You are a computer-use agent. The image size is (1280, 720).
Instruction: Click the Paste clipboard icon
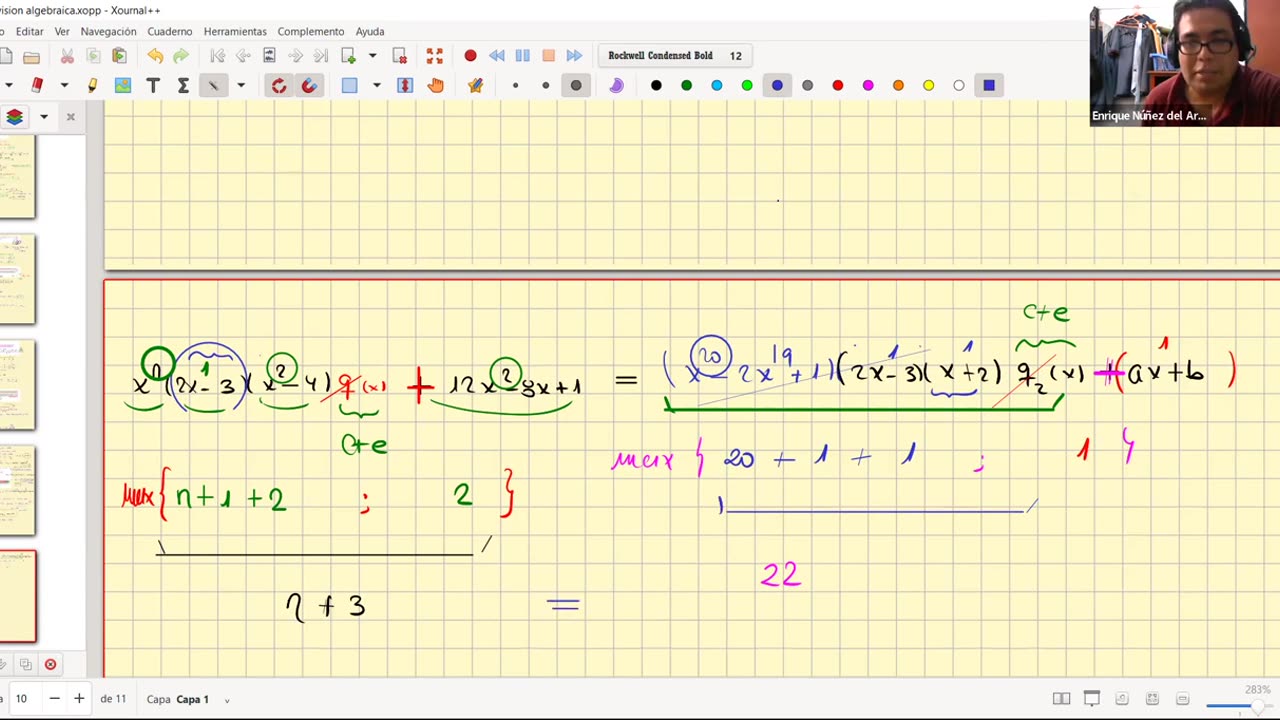coord(119,56)
